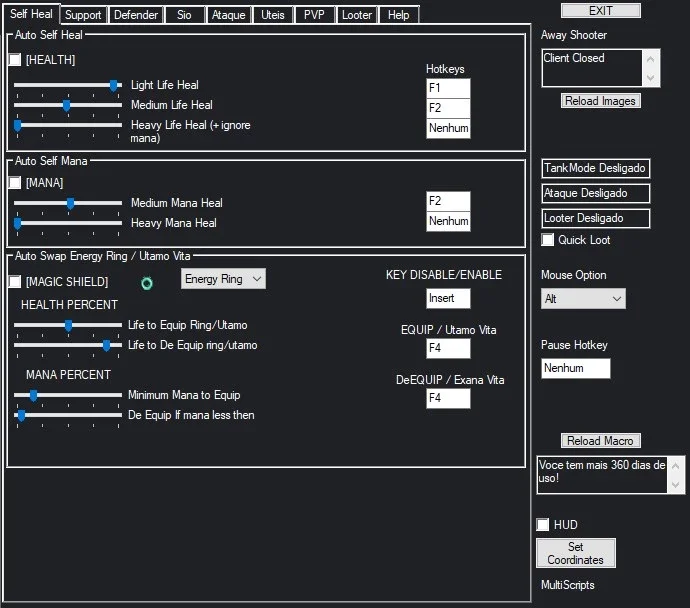
Task: Click the Light Life Heal slider handle
Action: 114,85
